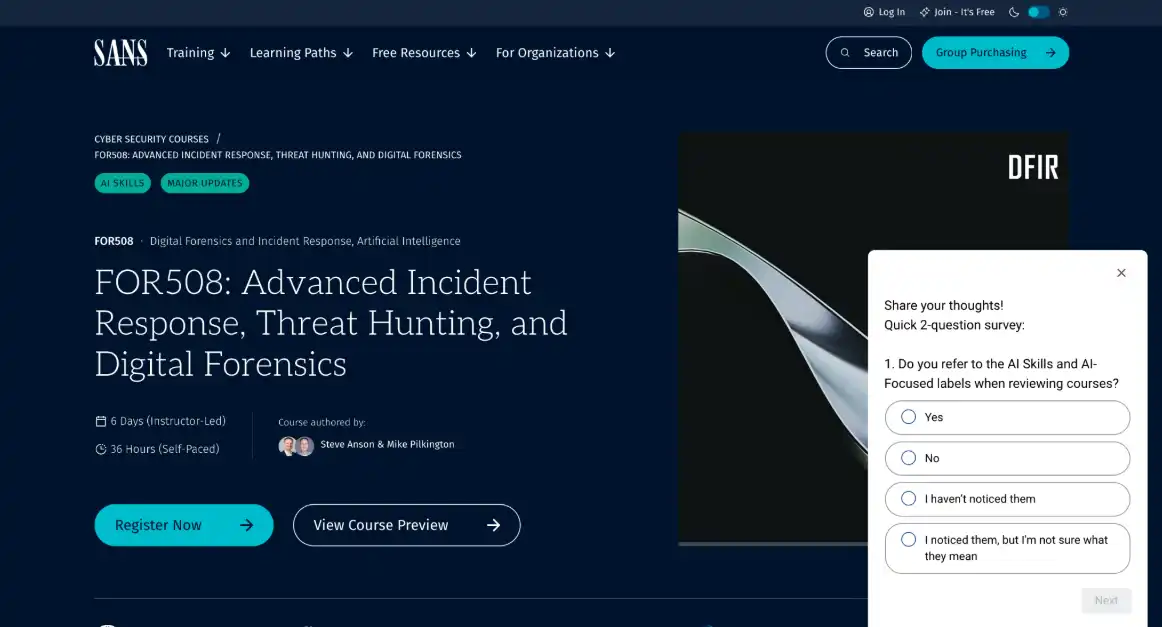Click the FOR508 course code label
The image size is (1162, 627).
coord(114,241)
